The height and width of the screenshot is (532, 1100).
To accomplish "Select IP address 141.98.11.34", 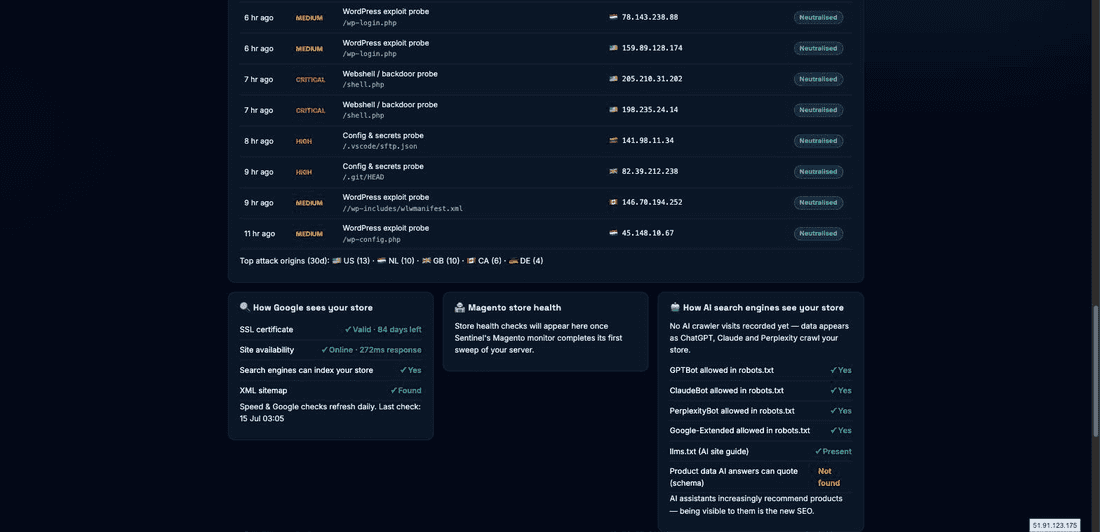I will (648, 140).
